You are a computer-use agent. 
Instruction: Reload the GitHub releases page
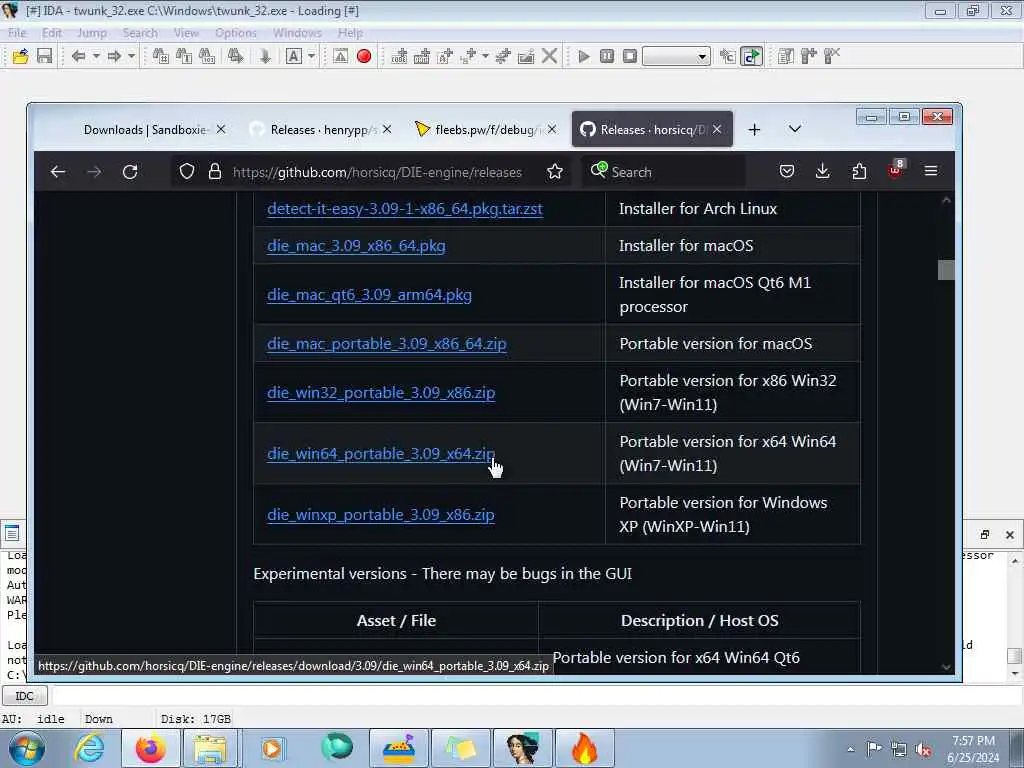point(130,172)
